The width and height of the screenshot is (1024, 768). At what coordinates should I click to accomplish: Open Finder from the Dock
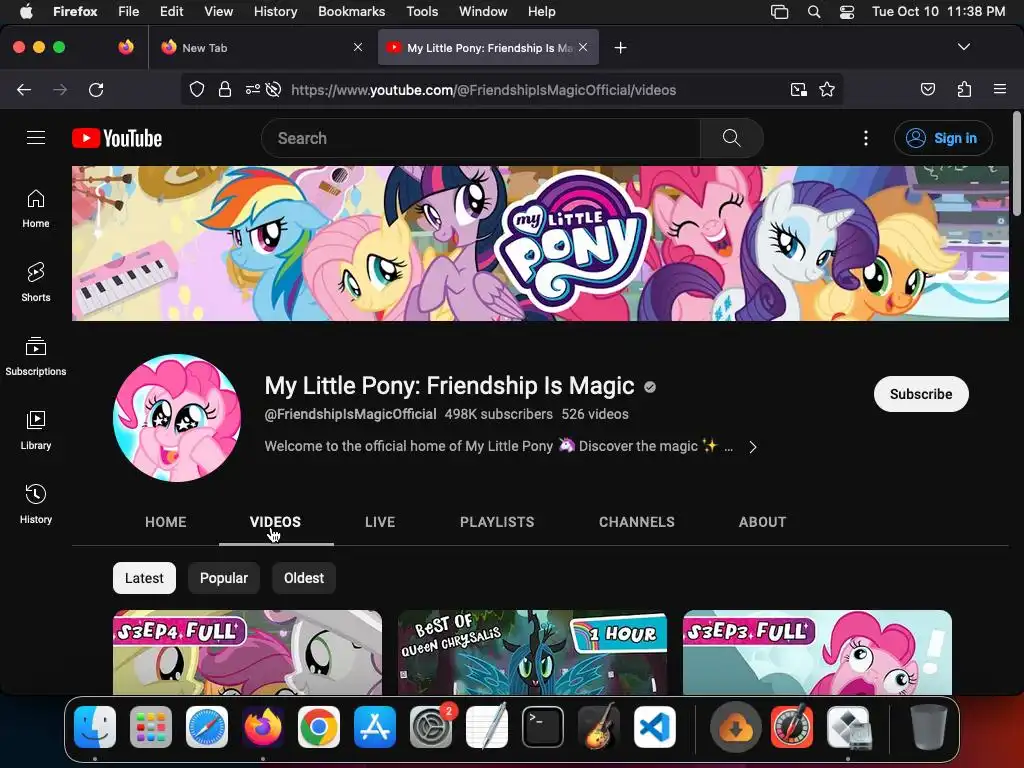coord(95,727)
